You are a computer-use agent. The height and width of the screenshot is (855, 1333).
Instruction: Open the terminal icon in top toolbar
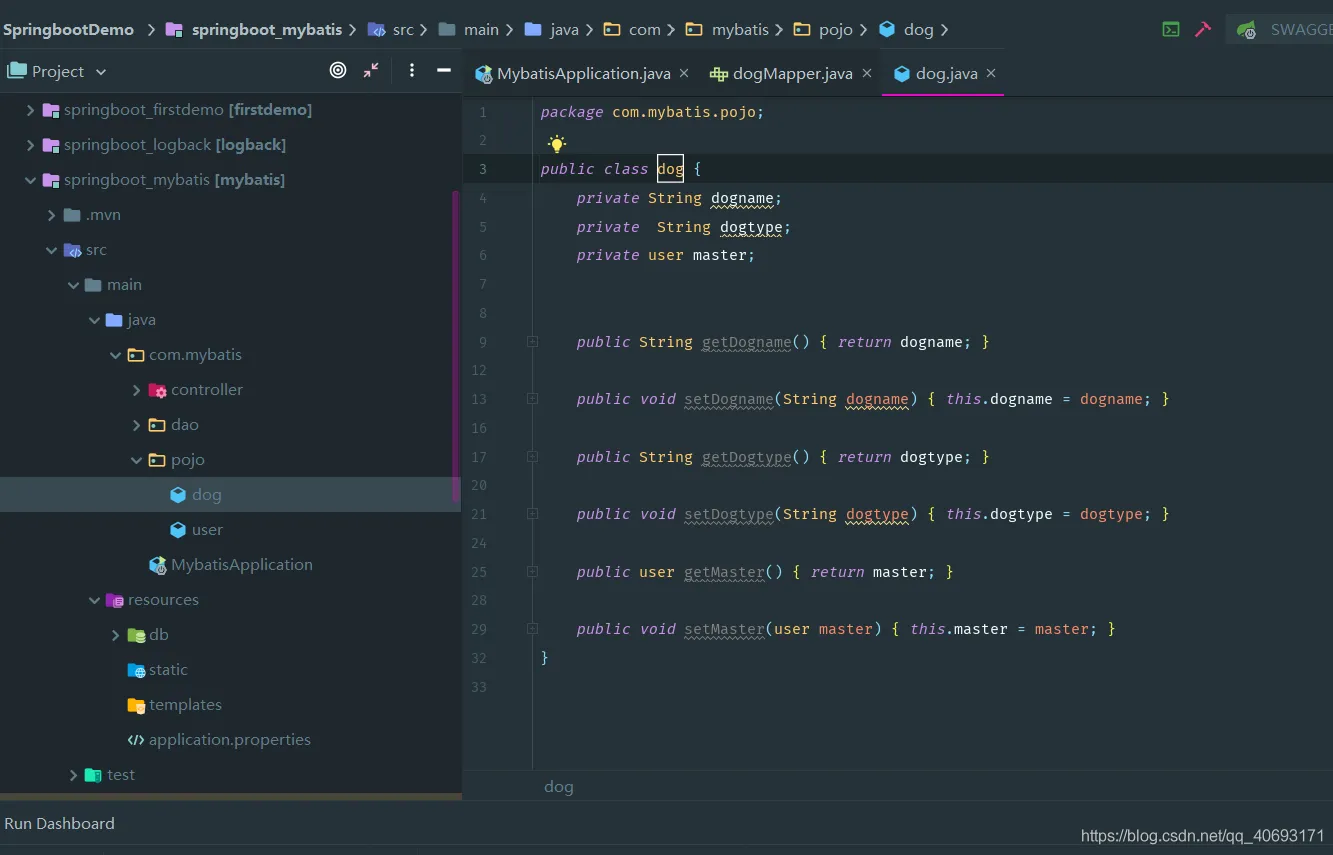(x=1171, y=29)
